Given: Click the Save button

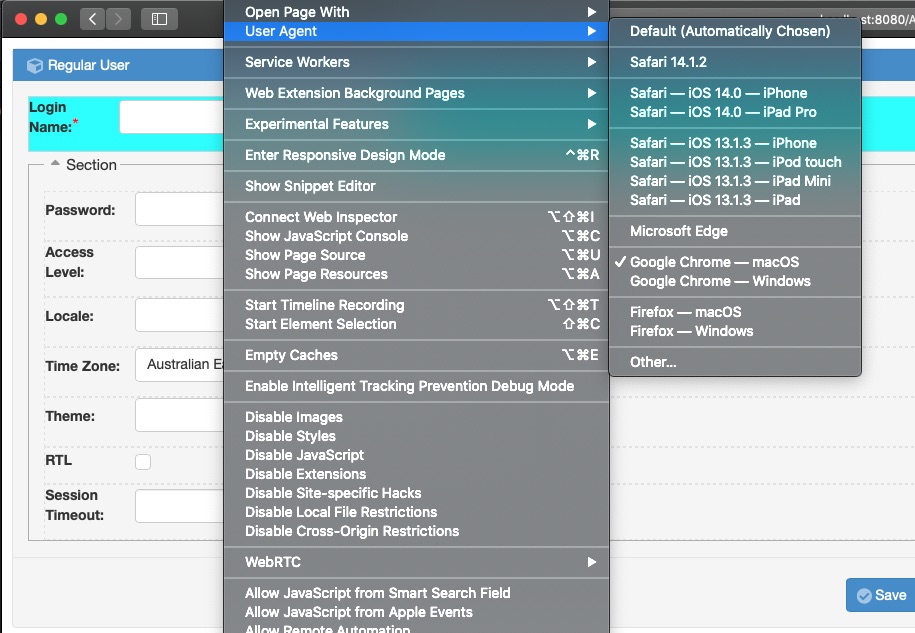Looking at the screenshot, I should (x=881, y=595).
